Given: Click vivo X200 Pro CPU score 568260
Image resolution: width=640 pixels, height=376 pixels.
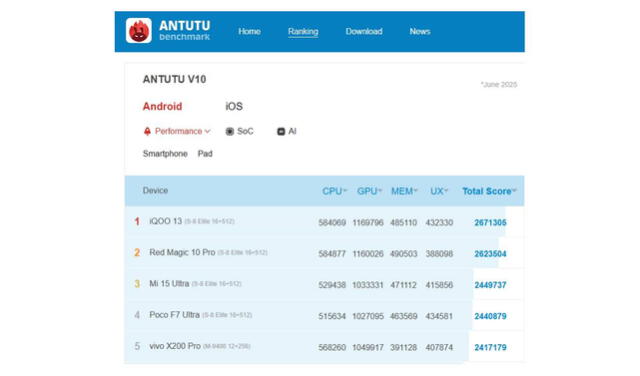Looking at the screenshot, I should 332,347.
